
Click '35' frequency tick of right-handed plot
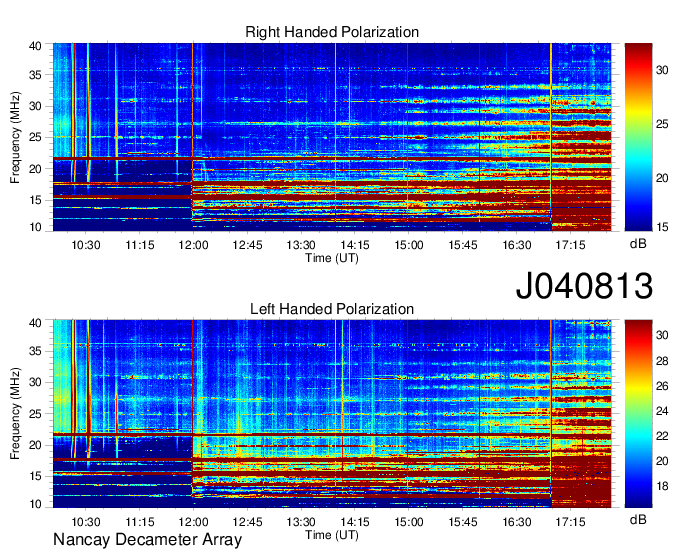[x=35, y=75]
